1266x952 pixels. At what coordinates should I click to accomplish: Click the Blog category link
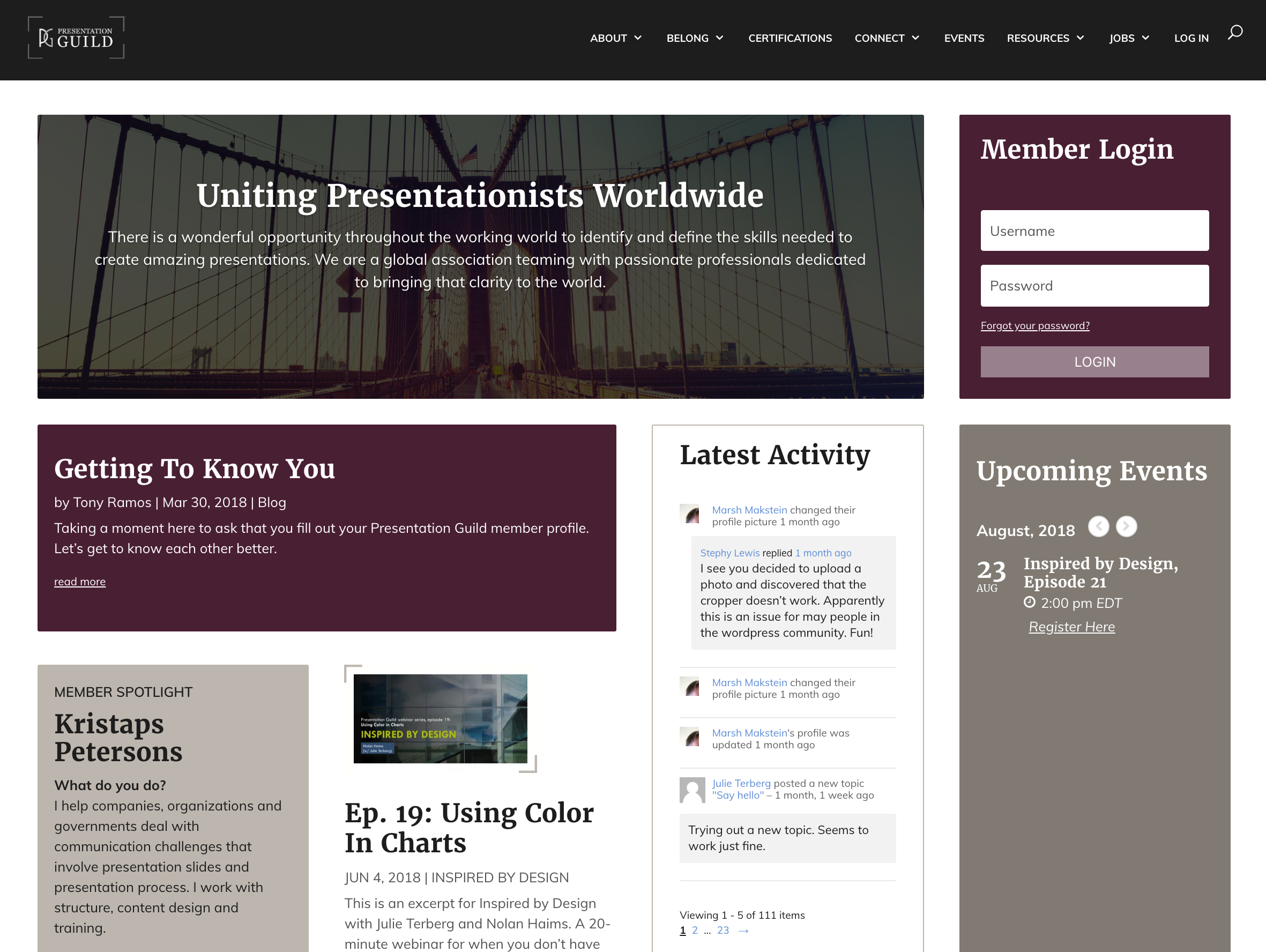click(x=272, y=502)
